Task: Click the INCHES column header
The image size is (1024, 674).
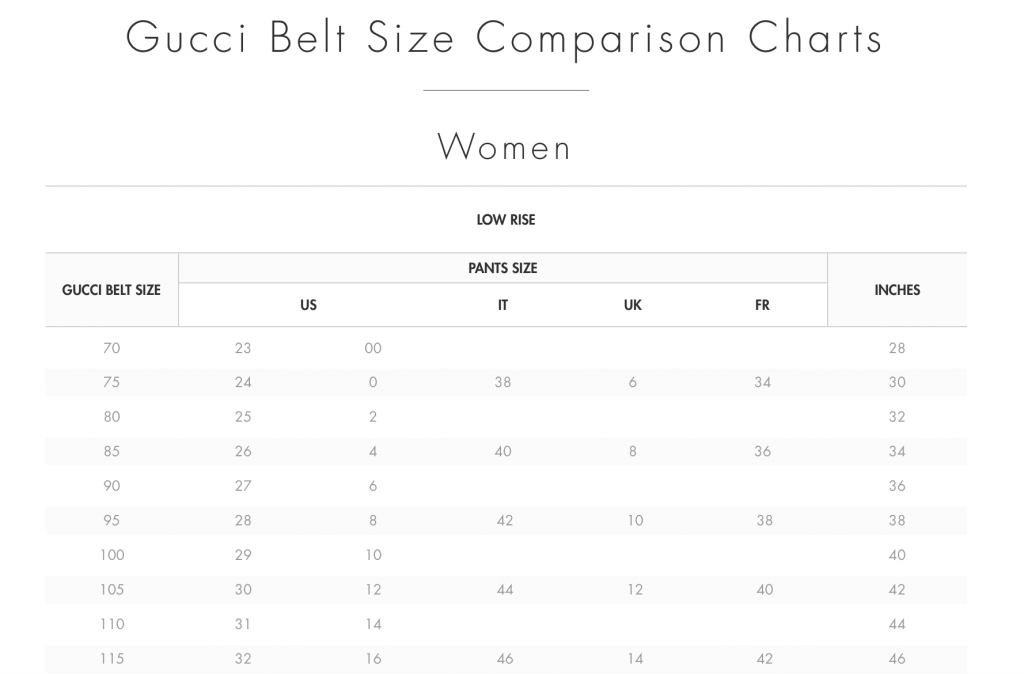Action: [x=897, y=290]
